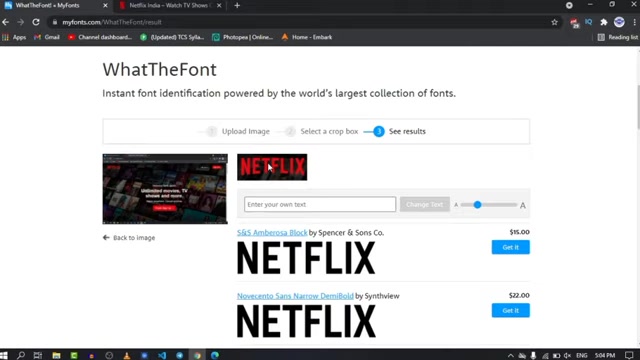Open Task View on the taskbar
Viewport: 640px width, 360px height.
[38, 355]
